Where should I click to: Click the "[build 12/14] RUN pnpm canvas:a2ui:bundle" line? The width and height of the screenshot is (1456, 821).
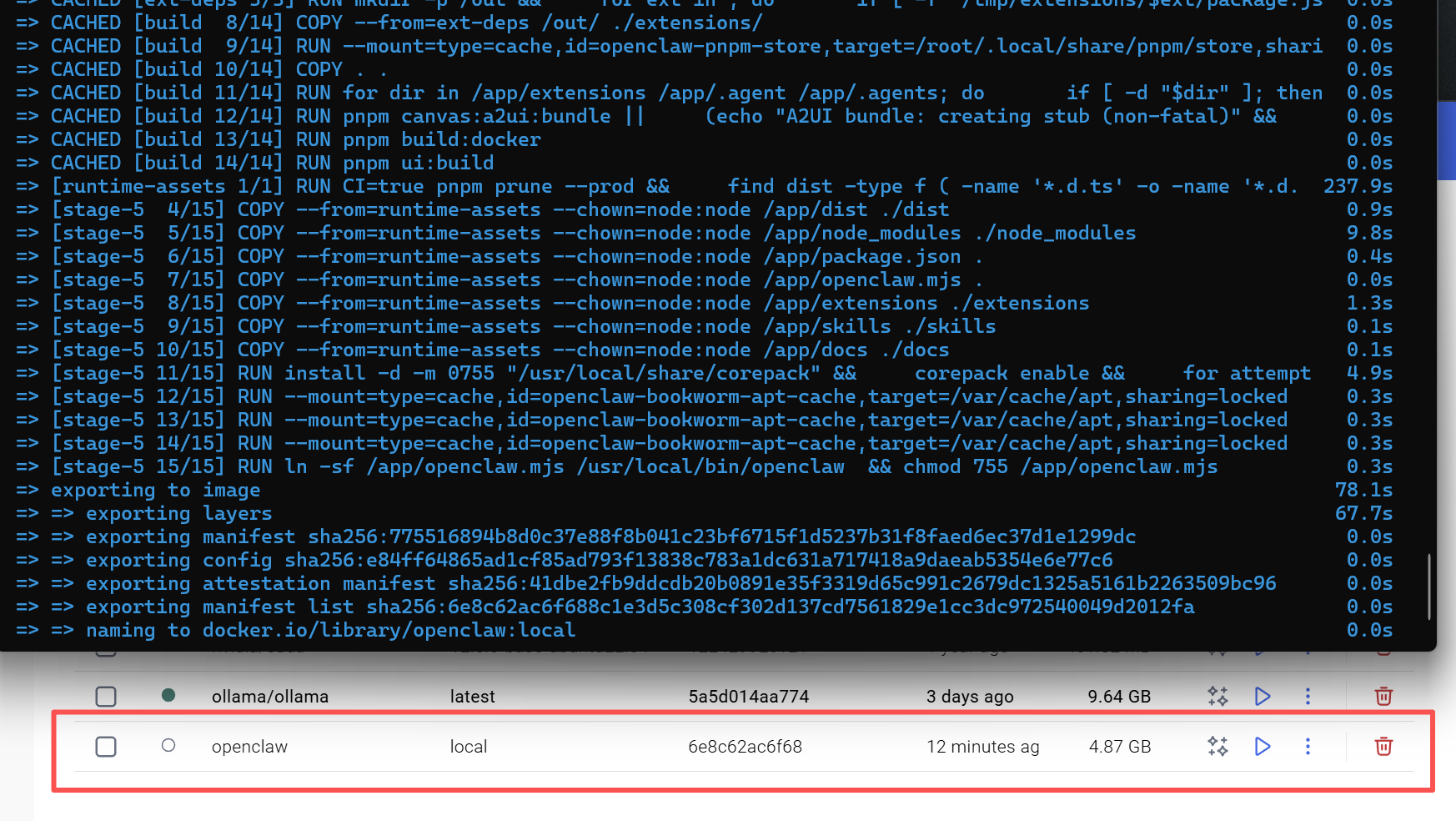645,116
